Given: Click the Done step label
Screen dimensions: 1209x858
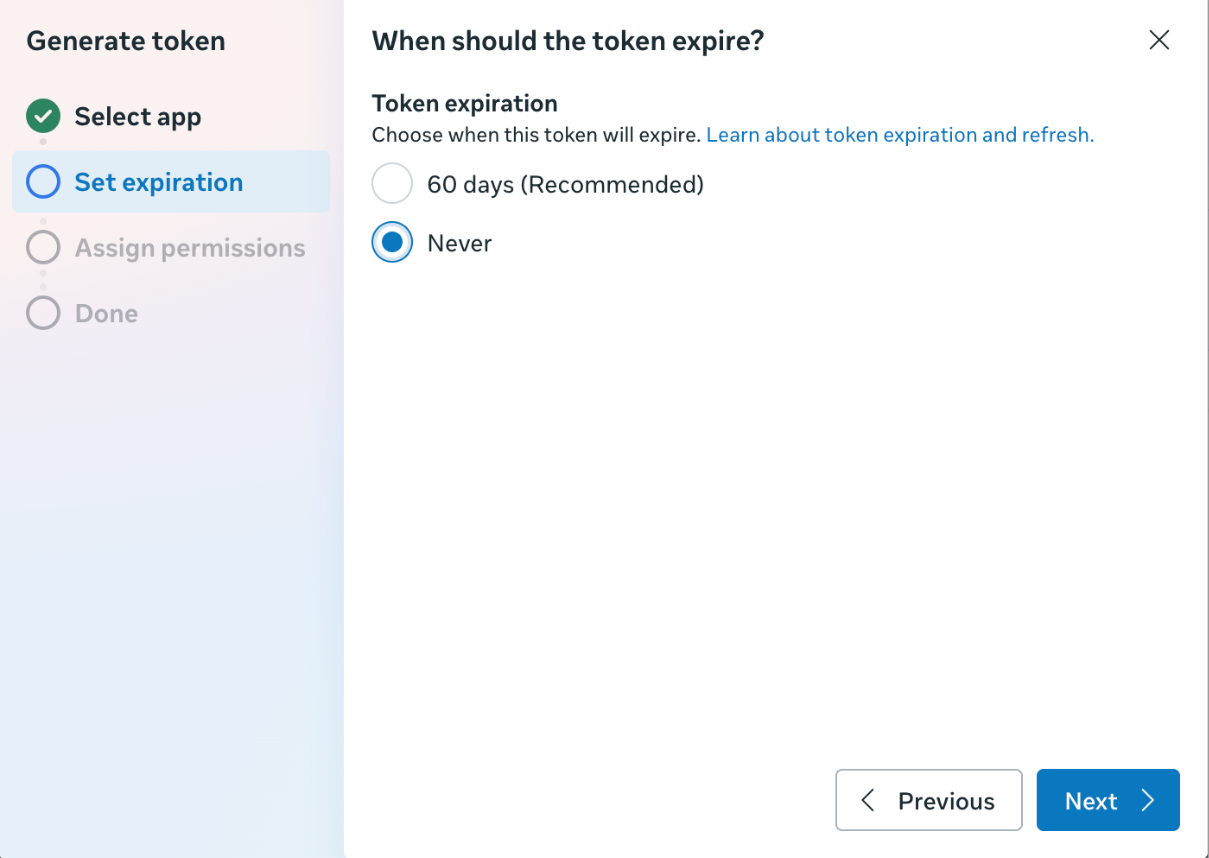Looking at the screenshot, I should click(x=106, y=314).
